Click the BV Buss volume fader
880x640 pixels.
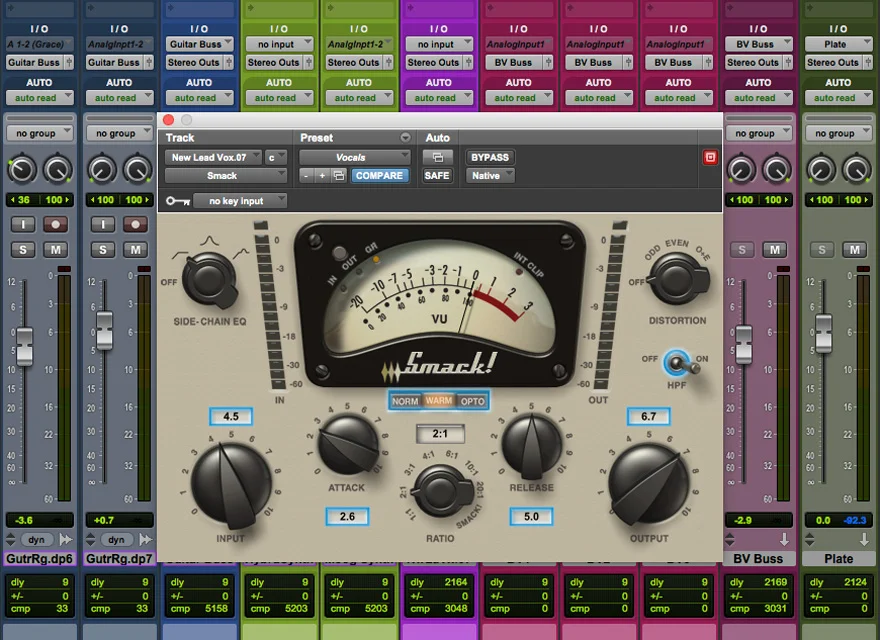(x=744, y=344)
